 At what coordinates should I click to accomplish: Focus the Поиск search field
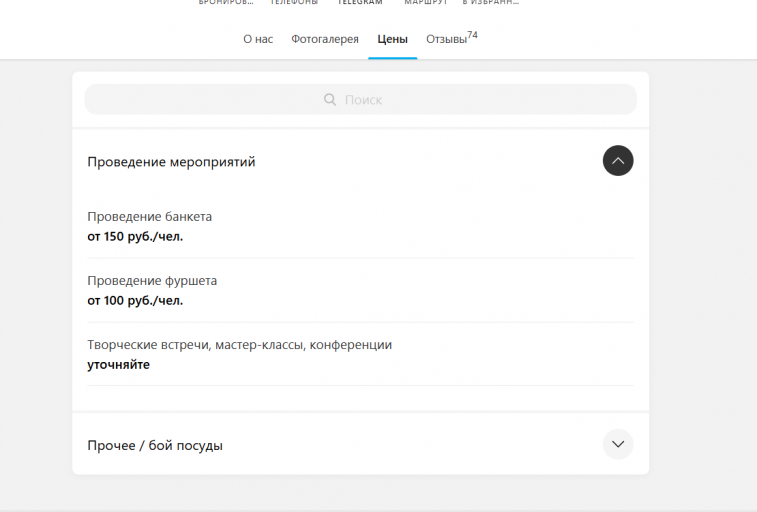[x=361, y=99]
